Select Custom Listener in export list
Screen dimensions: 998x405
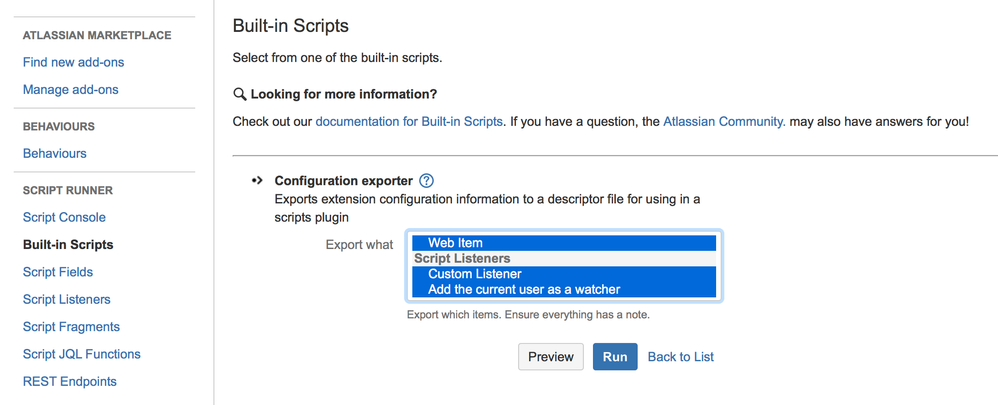(475, 274)
